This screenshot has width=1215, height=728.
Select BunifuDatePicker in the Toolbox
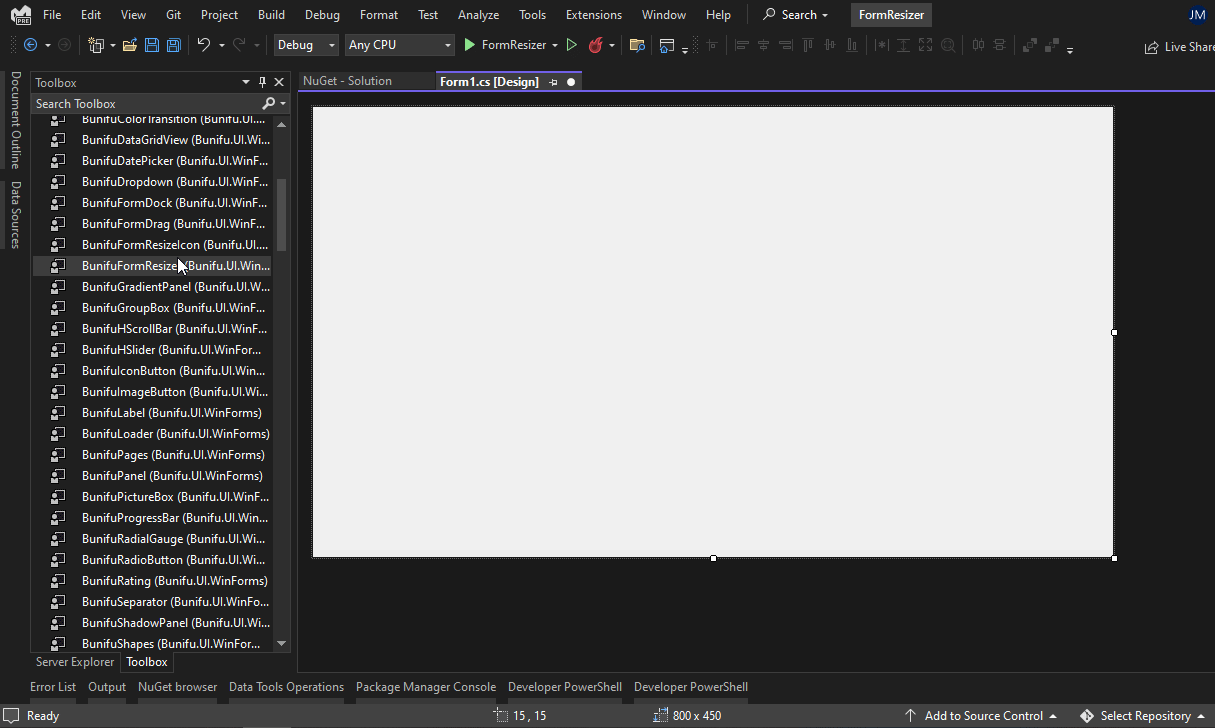point(152,161)
